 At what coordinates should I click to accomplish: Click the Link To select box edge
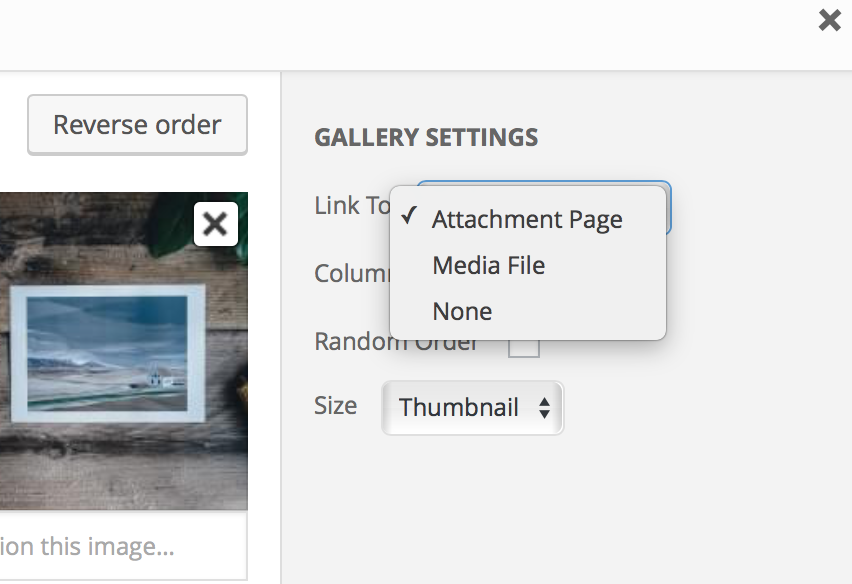coord(668,208)
